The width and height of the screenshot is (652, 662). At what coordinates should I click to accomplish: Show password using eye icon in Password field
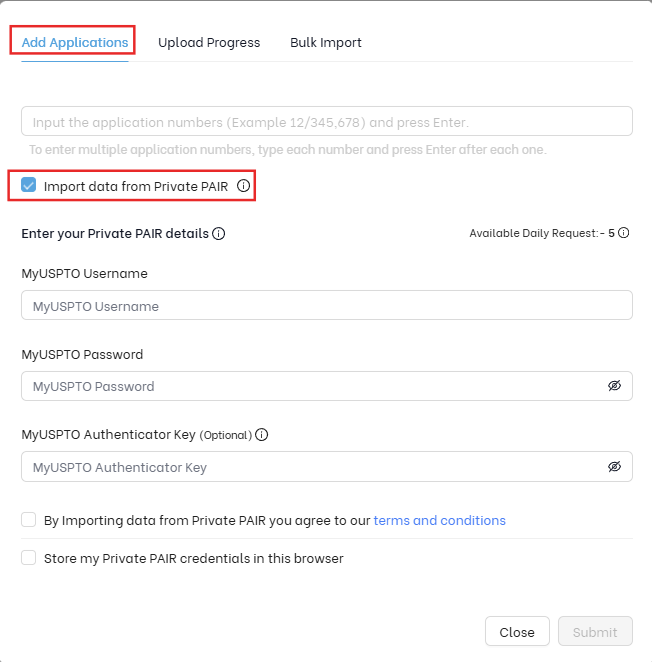point(614,386)
